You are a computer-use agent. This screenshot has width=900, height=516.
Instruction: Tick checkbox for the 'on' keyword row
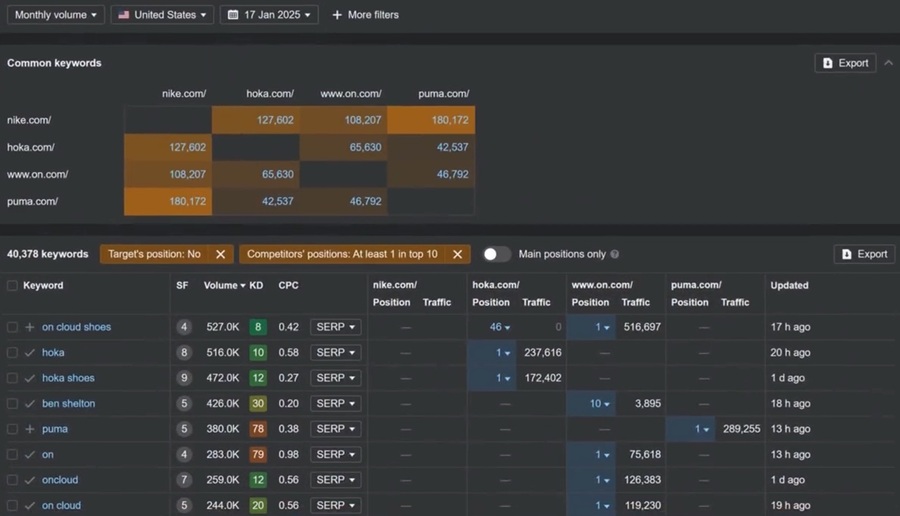pyautogui.click(x=12, y=455)
